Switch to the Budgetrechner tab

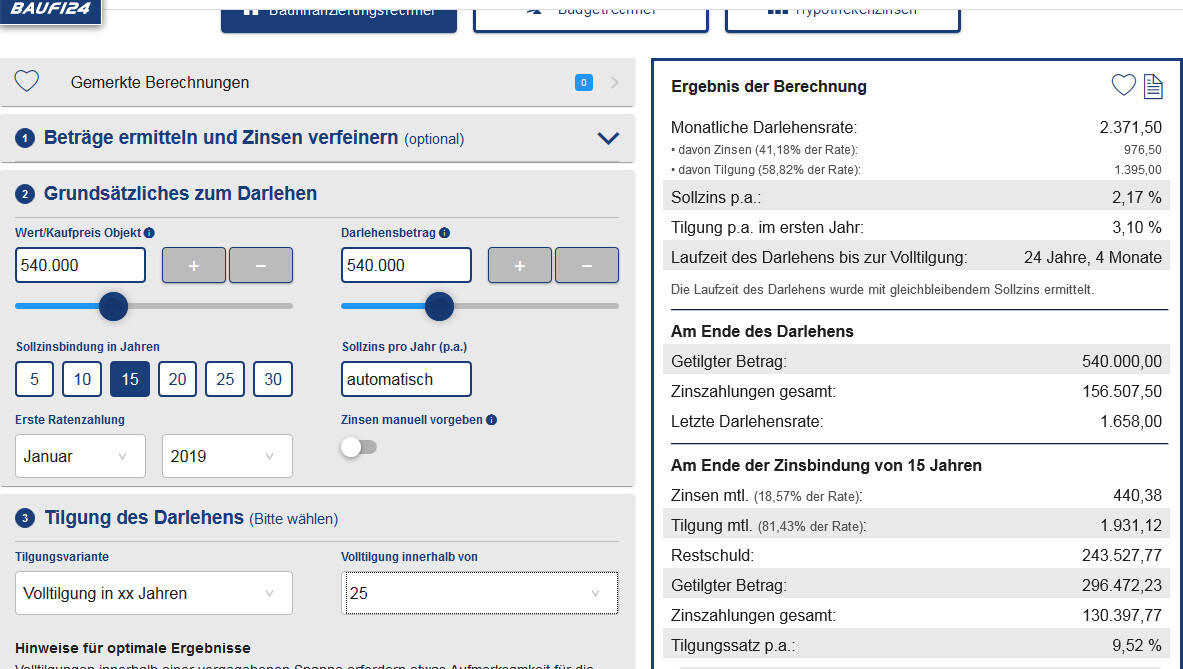(x=590, y=14)
